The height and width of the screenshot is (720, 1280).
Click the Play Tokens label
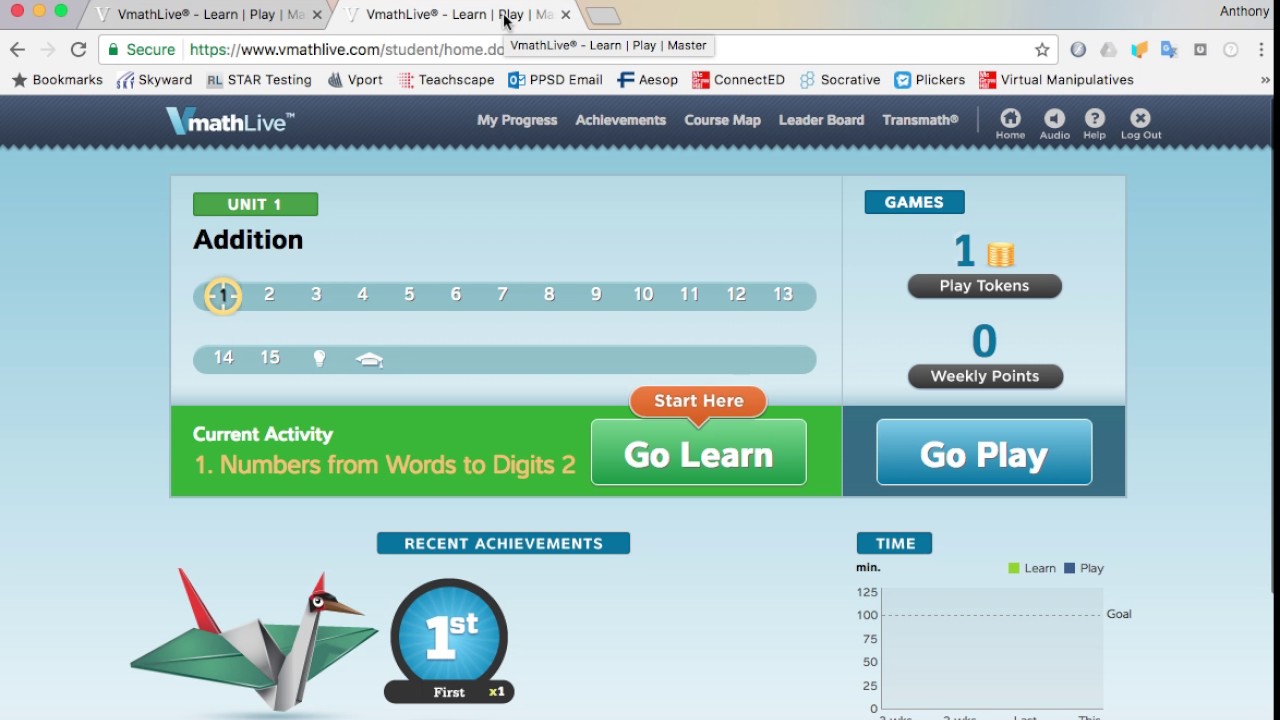click(984, 286)
